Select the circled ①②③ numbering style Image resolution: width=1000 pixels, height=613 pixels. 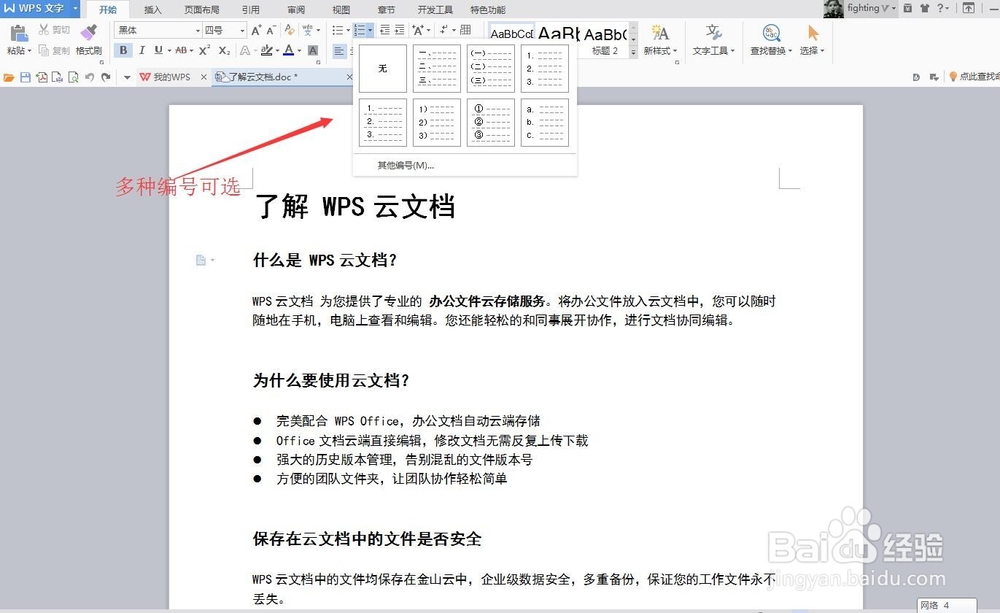tap(490, 122)
